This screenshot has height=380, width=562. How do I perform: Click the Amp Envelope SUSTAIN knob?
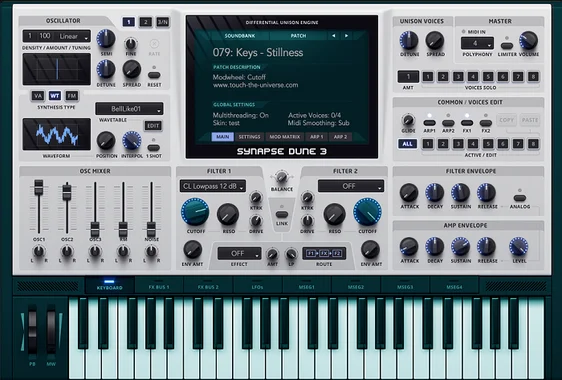tap(461, 247)
